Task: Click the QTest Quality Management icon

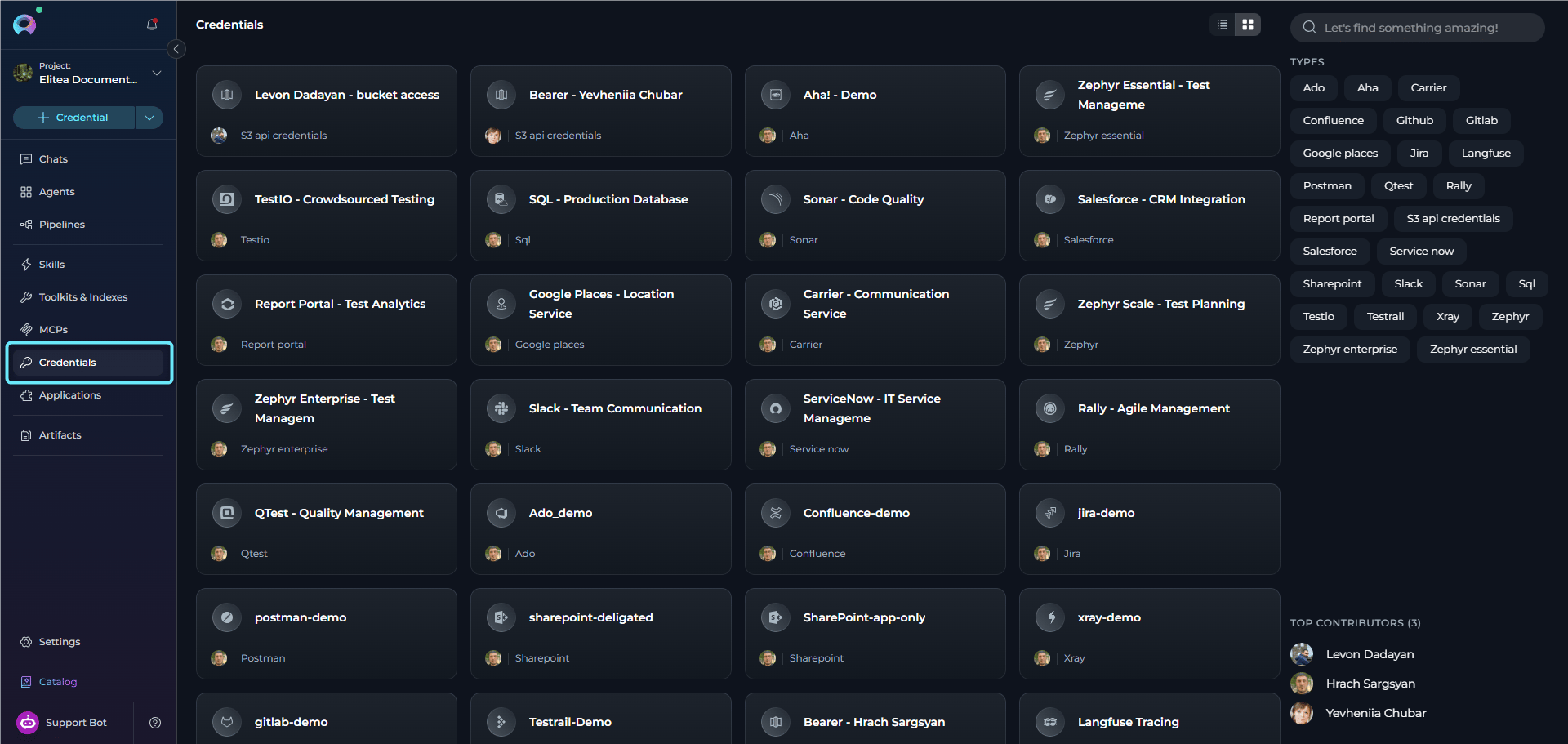Action: click(227, 514)
